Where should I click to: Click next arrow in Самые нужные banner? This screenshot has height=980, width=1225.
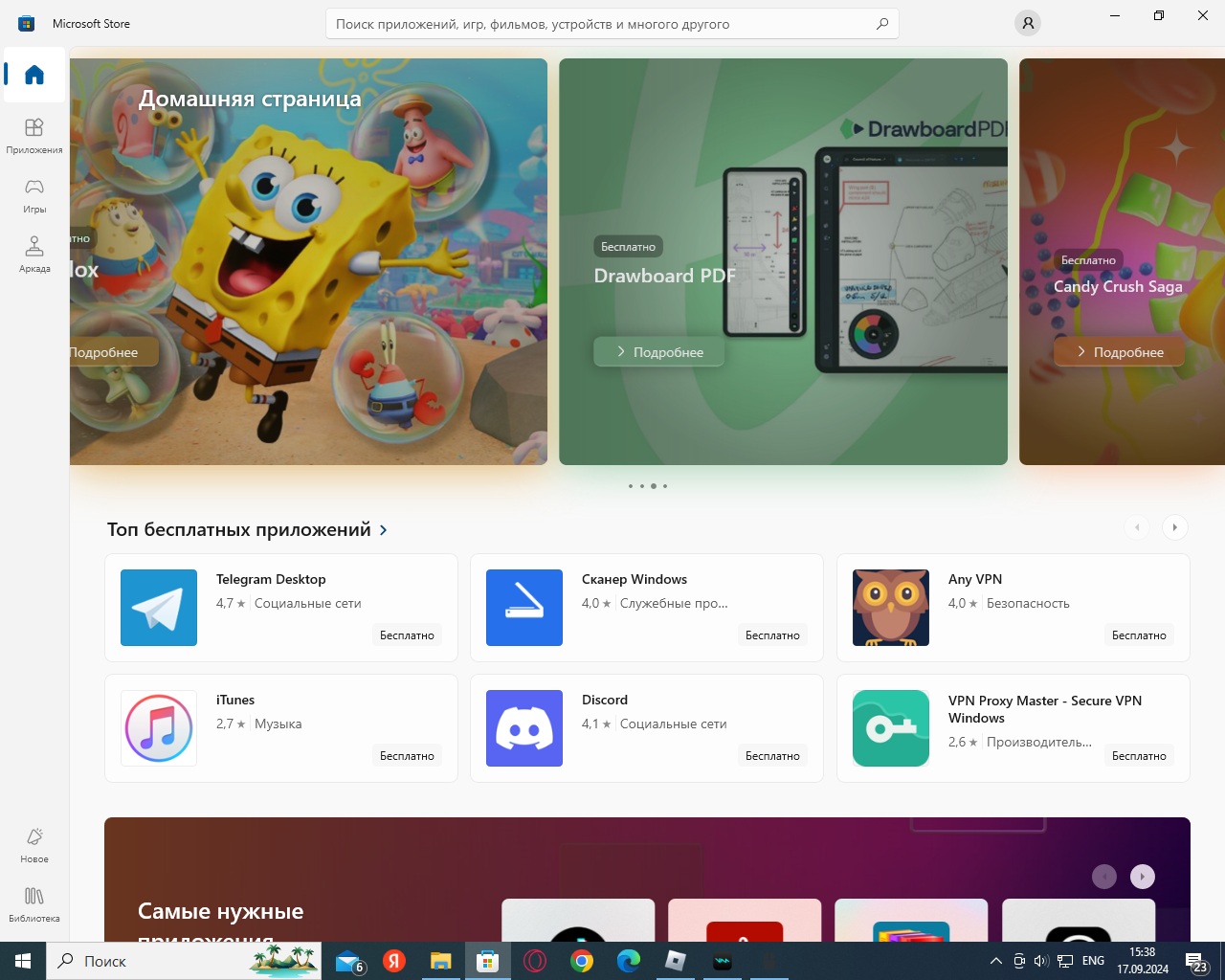[1143, 877]
